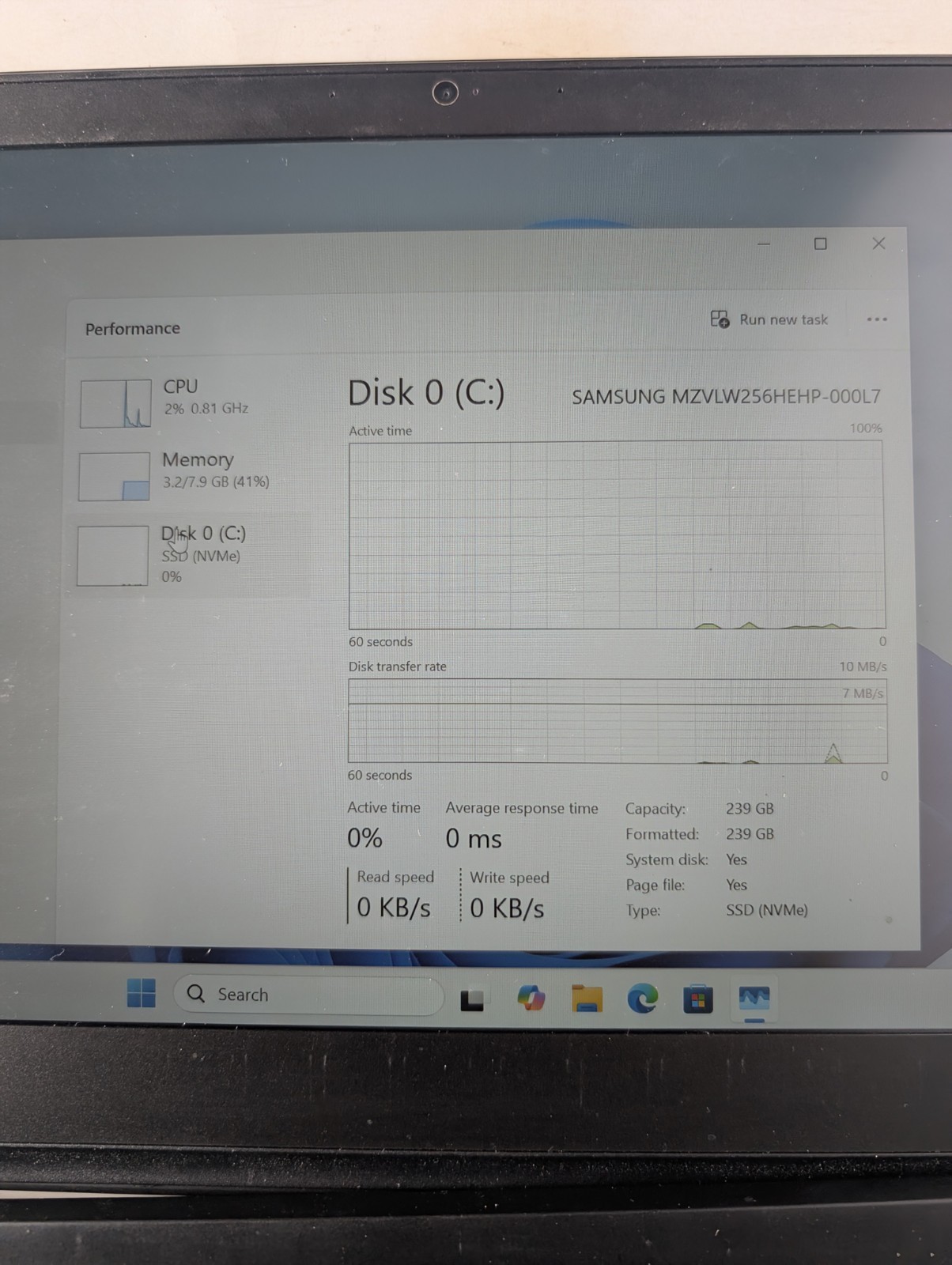Click the Active time 0% value
The height and width of the screenshot is (1265, 952).
[x=365, y=838]
